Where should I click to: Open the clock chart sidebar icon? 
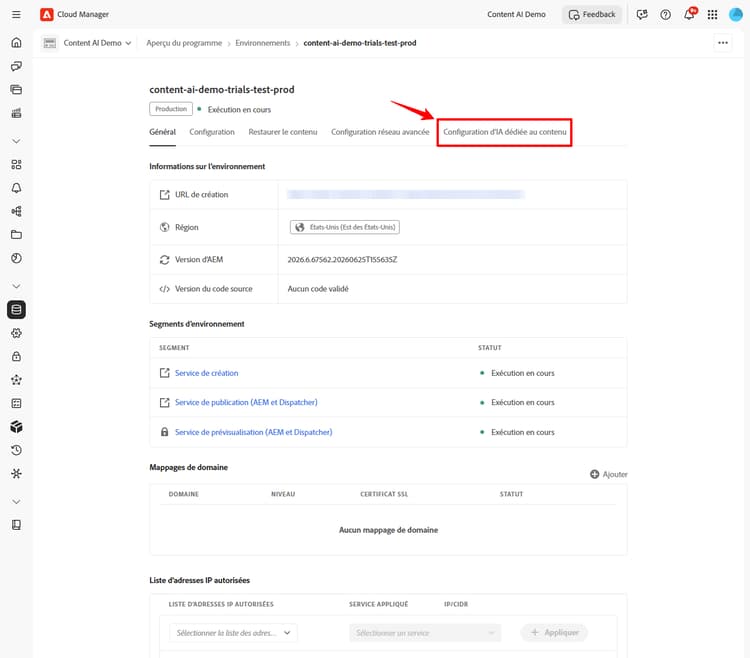[x=16, y=258]
